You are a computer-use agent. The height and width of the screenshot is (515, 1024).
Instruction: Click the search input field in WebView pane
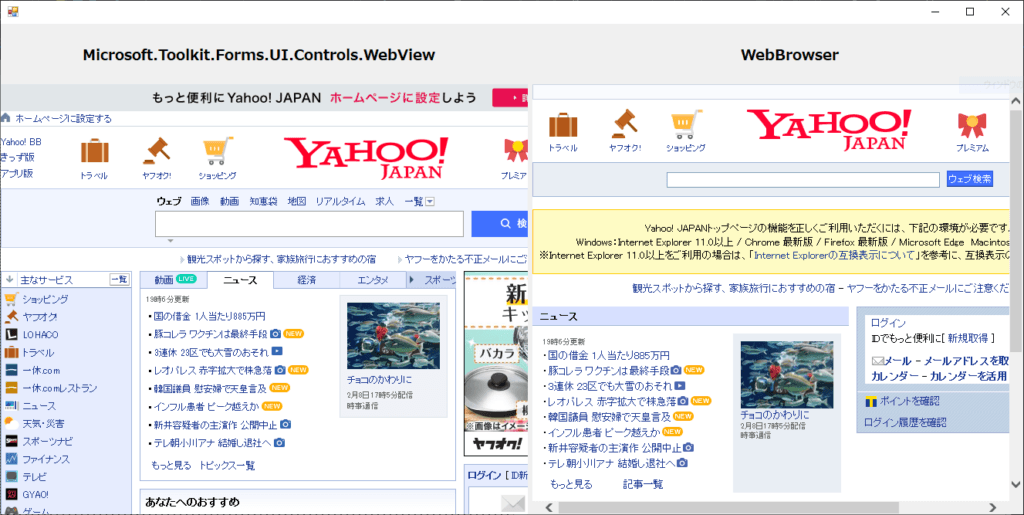point(309,223)
